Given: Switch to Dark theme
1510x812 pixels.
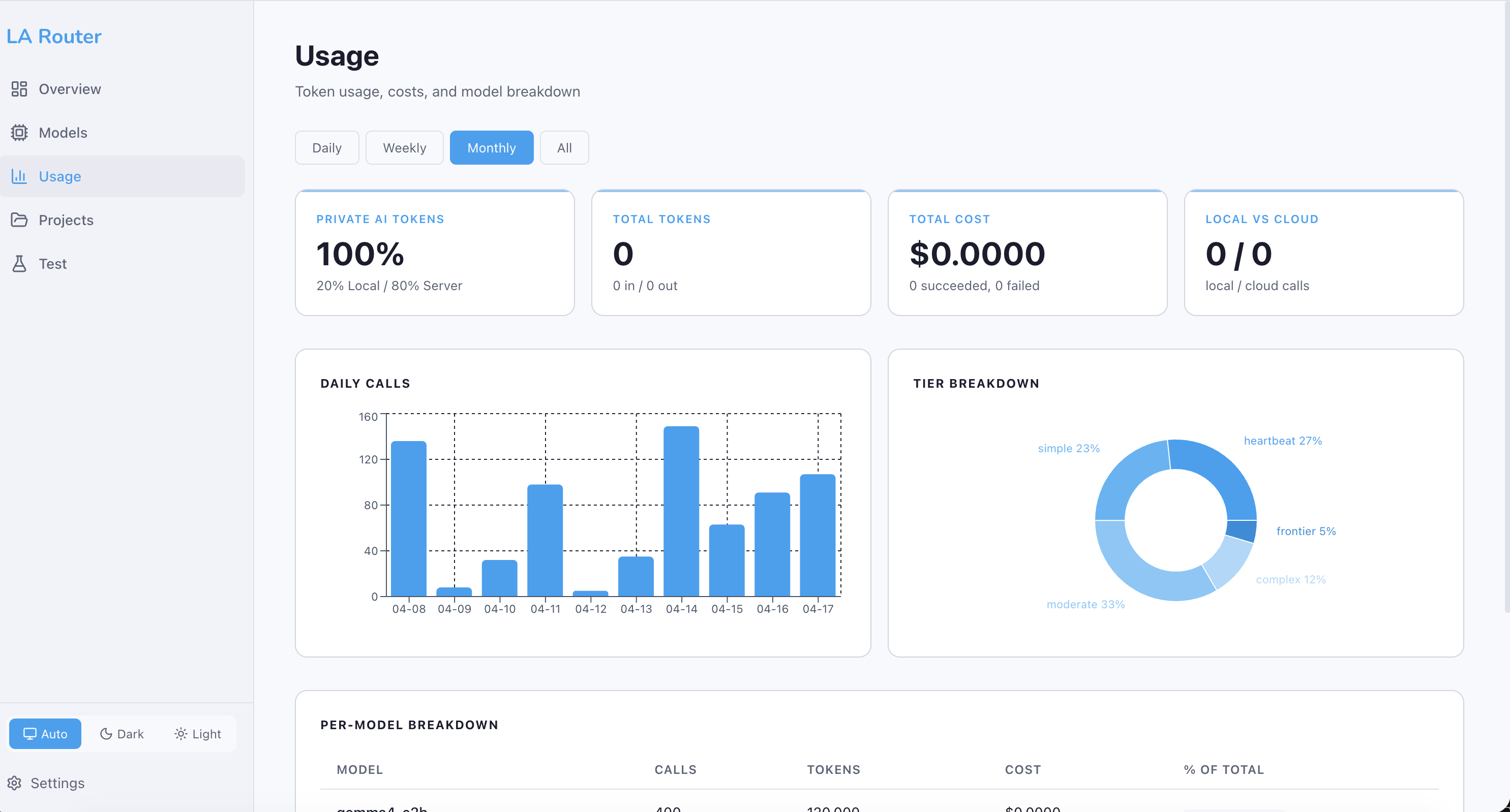Looking at the screenshot, I should [122, 734].
